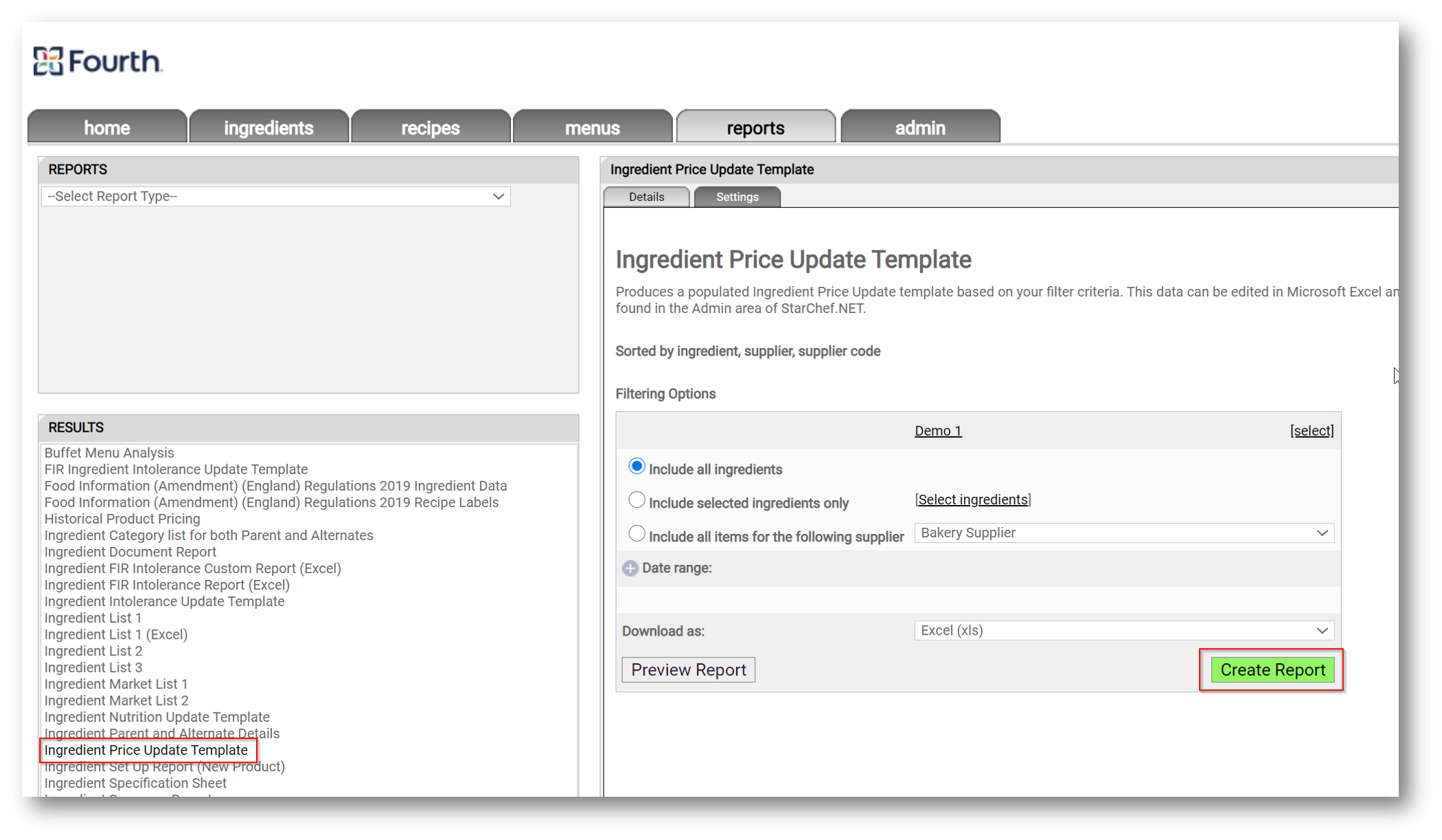Select Ingredient Set Up Report (New Product)

point(165,767)
